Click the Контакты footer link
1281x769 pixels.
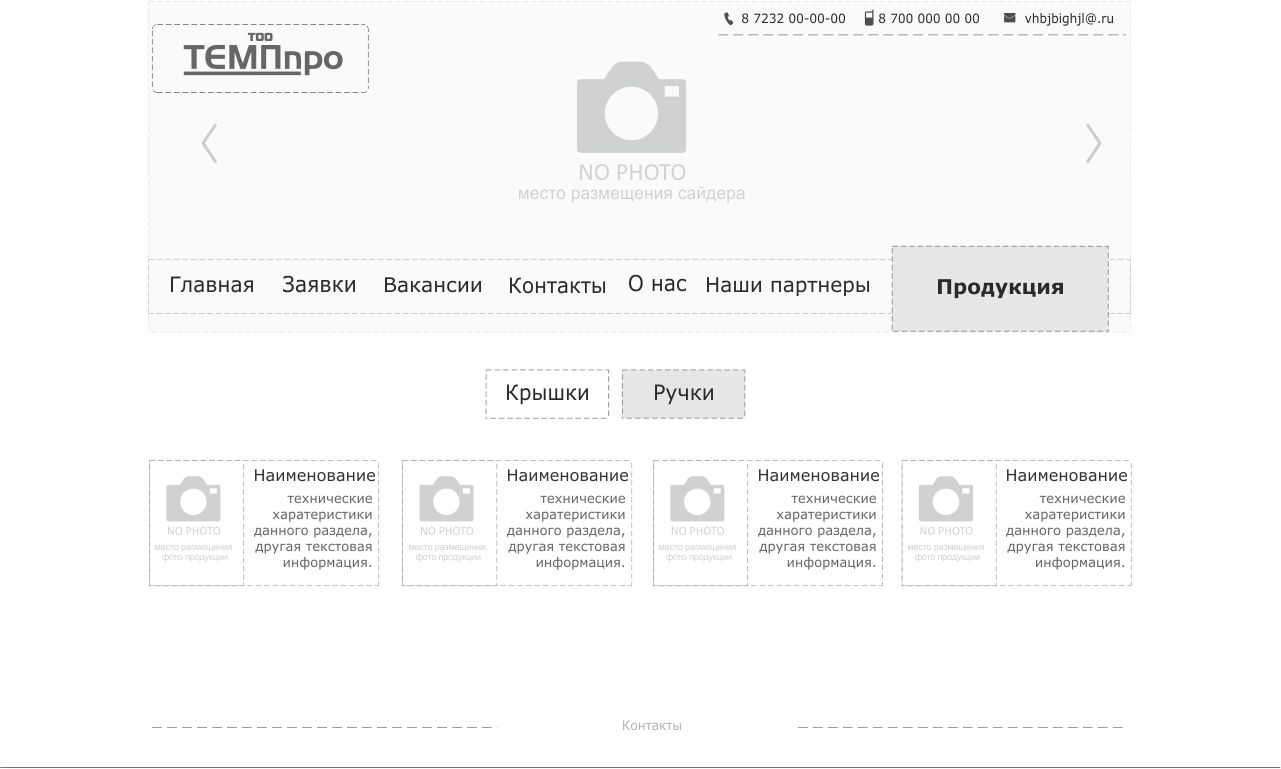click(651, 726)
